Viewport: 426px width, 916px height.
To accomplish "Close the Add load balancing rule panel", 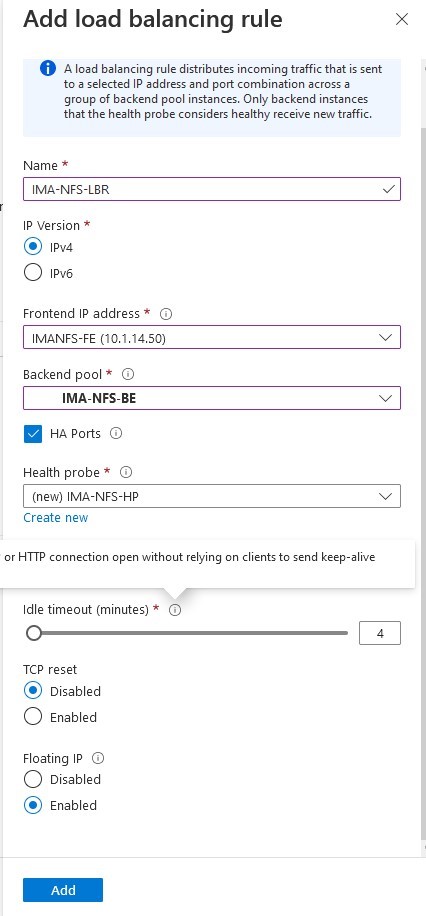I will coord(402,19).
